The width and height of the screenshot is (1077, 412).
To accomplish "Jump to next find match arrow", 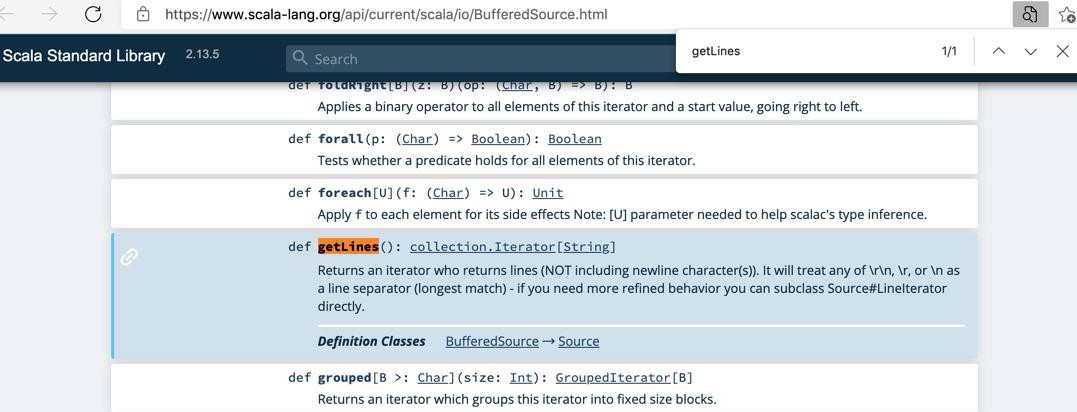I will [1030, 52].
